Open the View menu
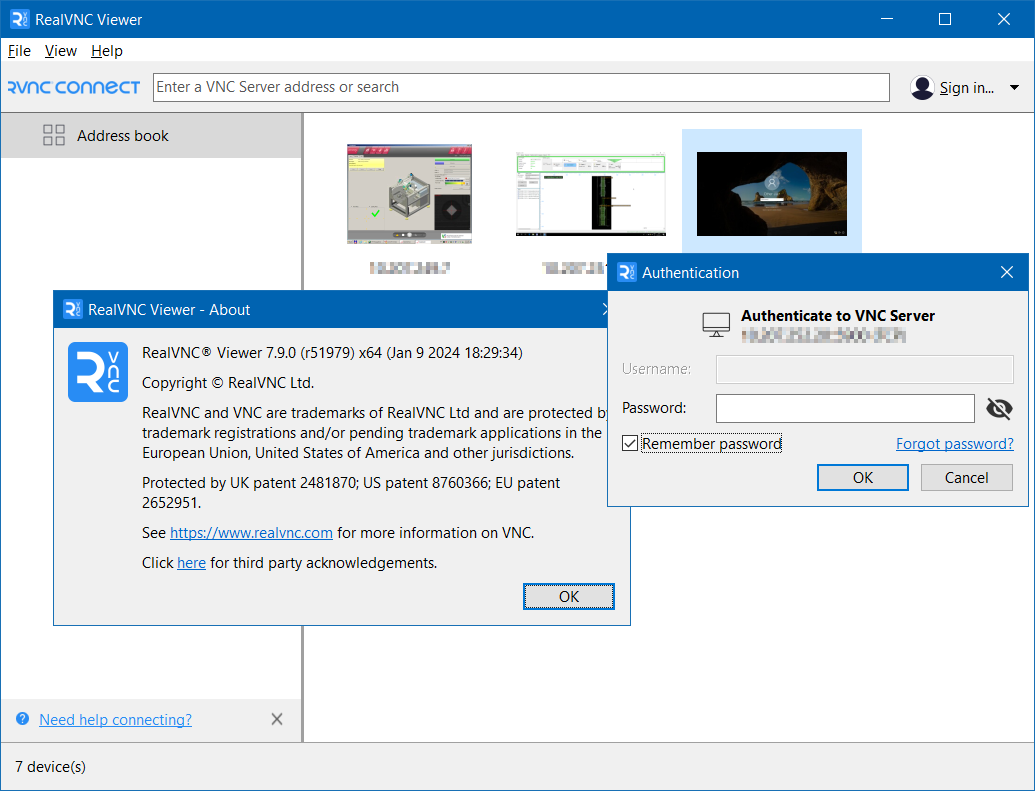The height and width of the screenshot is (791, 1035). (x=61, y=51)
